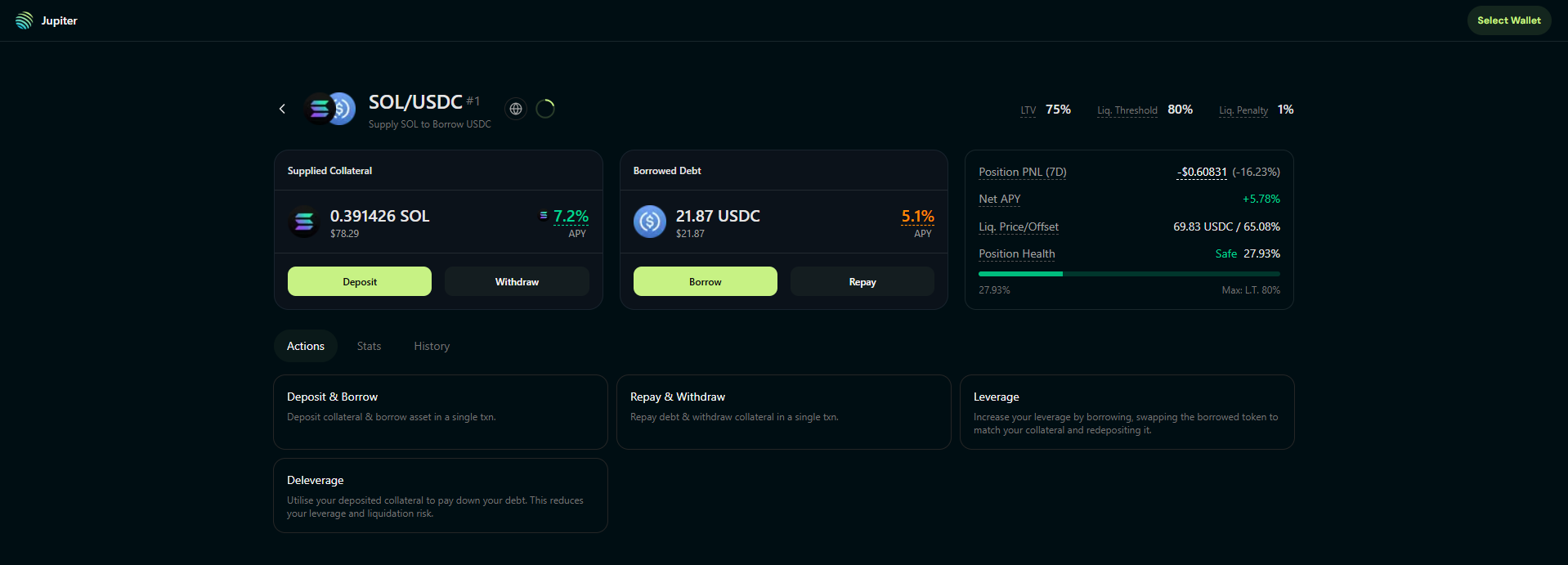Open the Leverage action card
Viewport: 1568px width, 565px height.
point(1127,412)
